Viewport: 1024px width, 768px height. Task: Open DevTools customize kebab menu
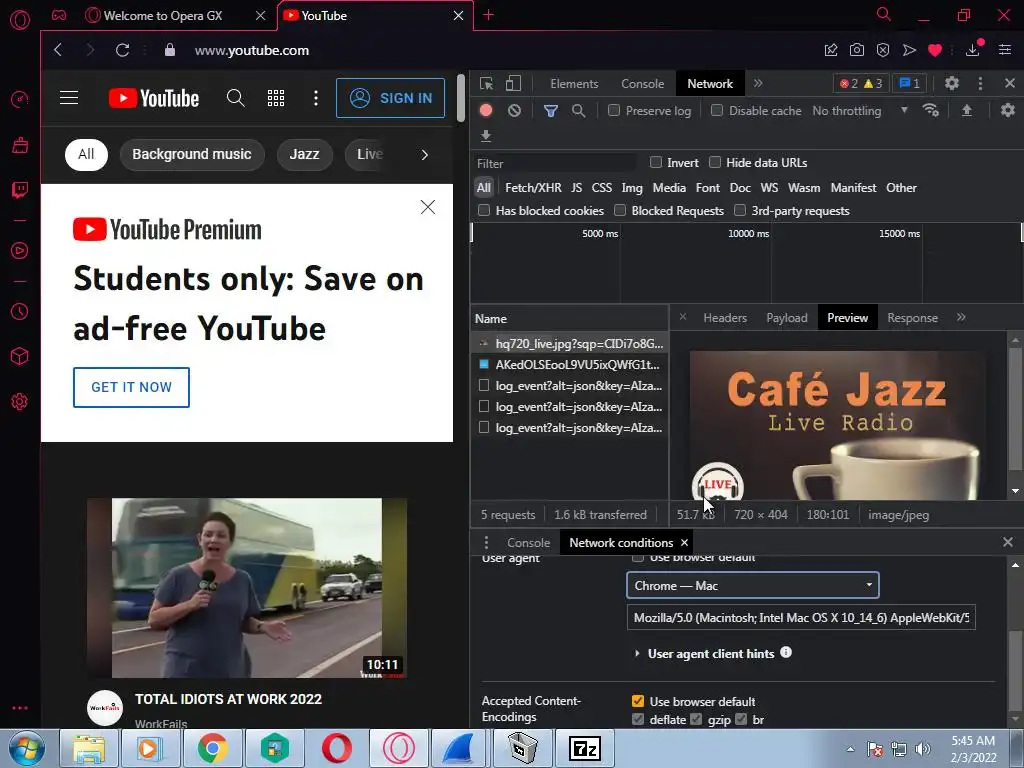980,84
